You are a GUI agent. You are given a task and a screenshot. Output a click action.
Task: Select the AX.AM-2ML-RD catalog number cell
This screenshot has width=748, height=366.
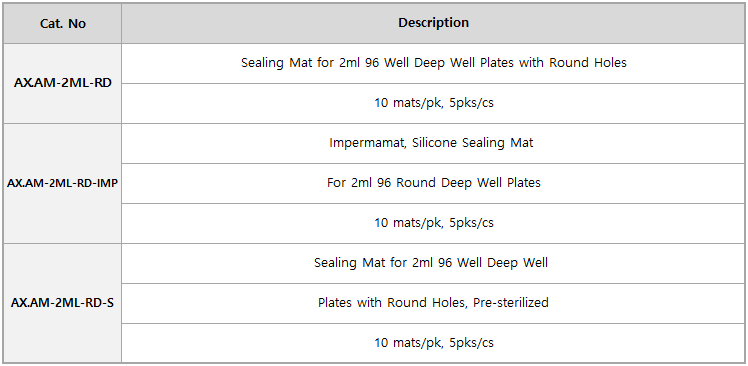click(x=63, y=84)
